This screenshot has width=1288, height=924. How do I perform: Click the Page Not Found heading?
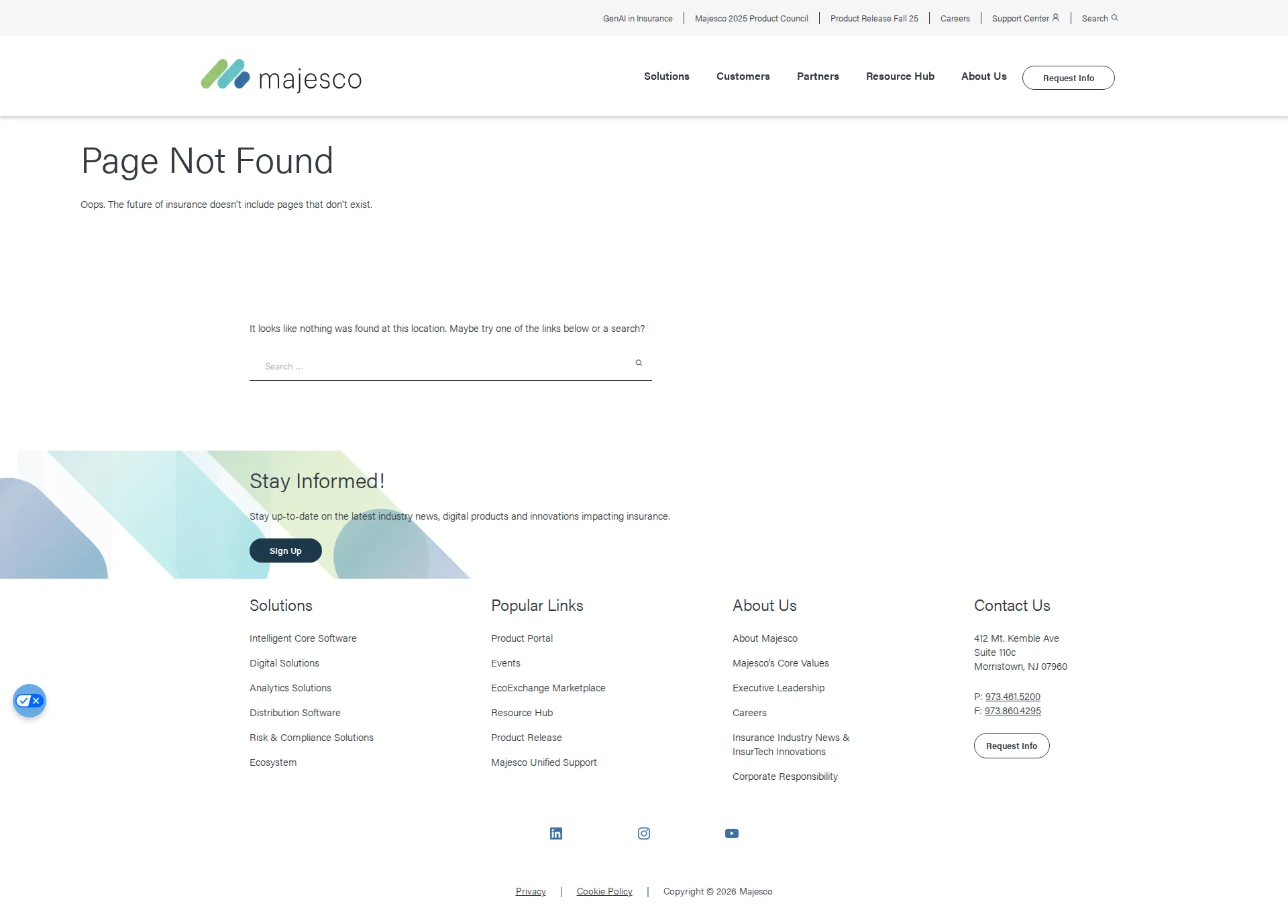[207, 161]
